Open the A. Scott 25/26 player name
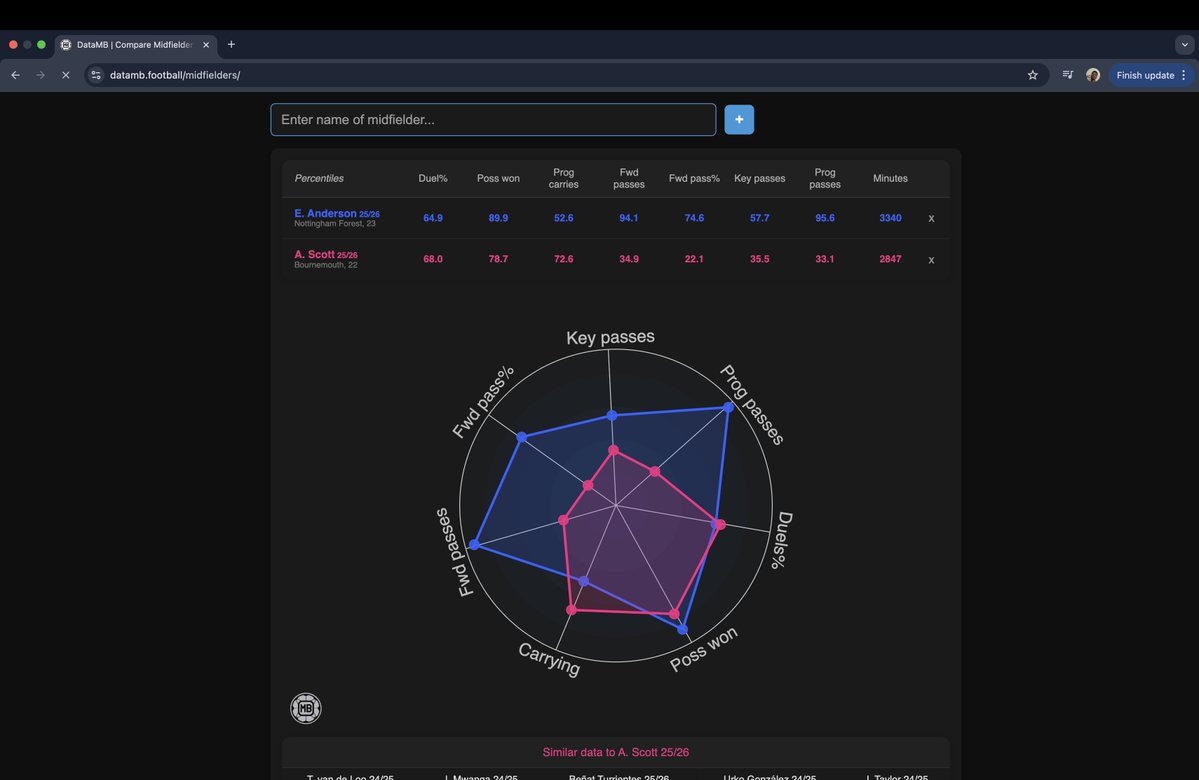The height and width of the screenshot is (780, 1199). coord(326,255)
